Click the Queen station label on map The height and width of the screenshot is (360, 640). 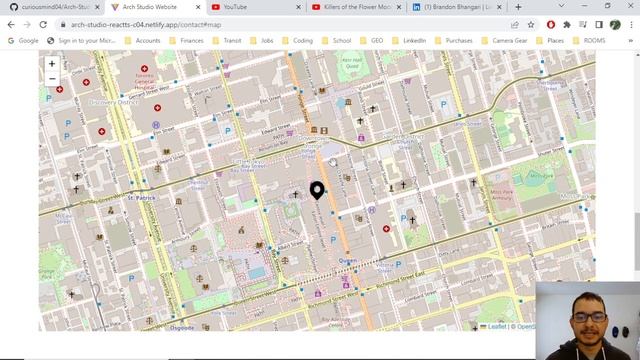(347, 260)
